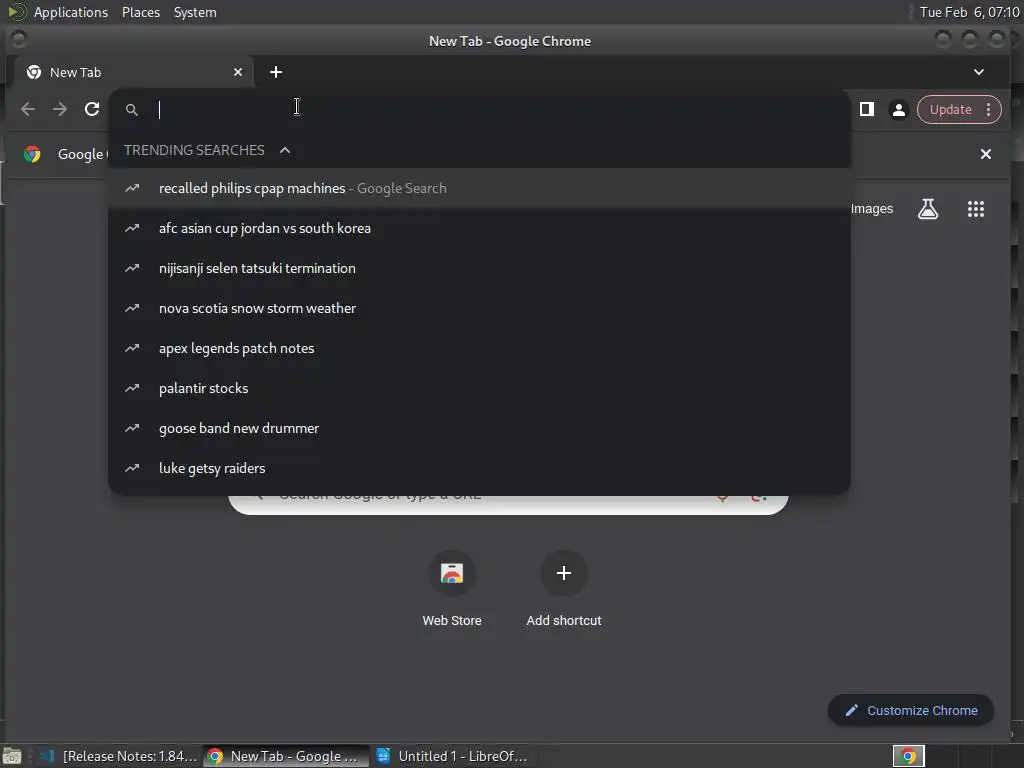Click the search magnifier in omnibox
Screen dimensions: 1024x768
click(x=131, y=110)
